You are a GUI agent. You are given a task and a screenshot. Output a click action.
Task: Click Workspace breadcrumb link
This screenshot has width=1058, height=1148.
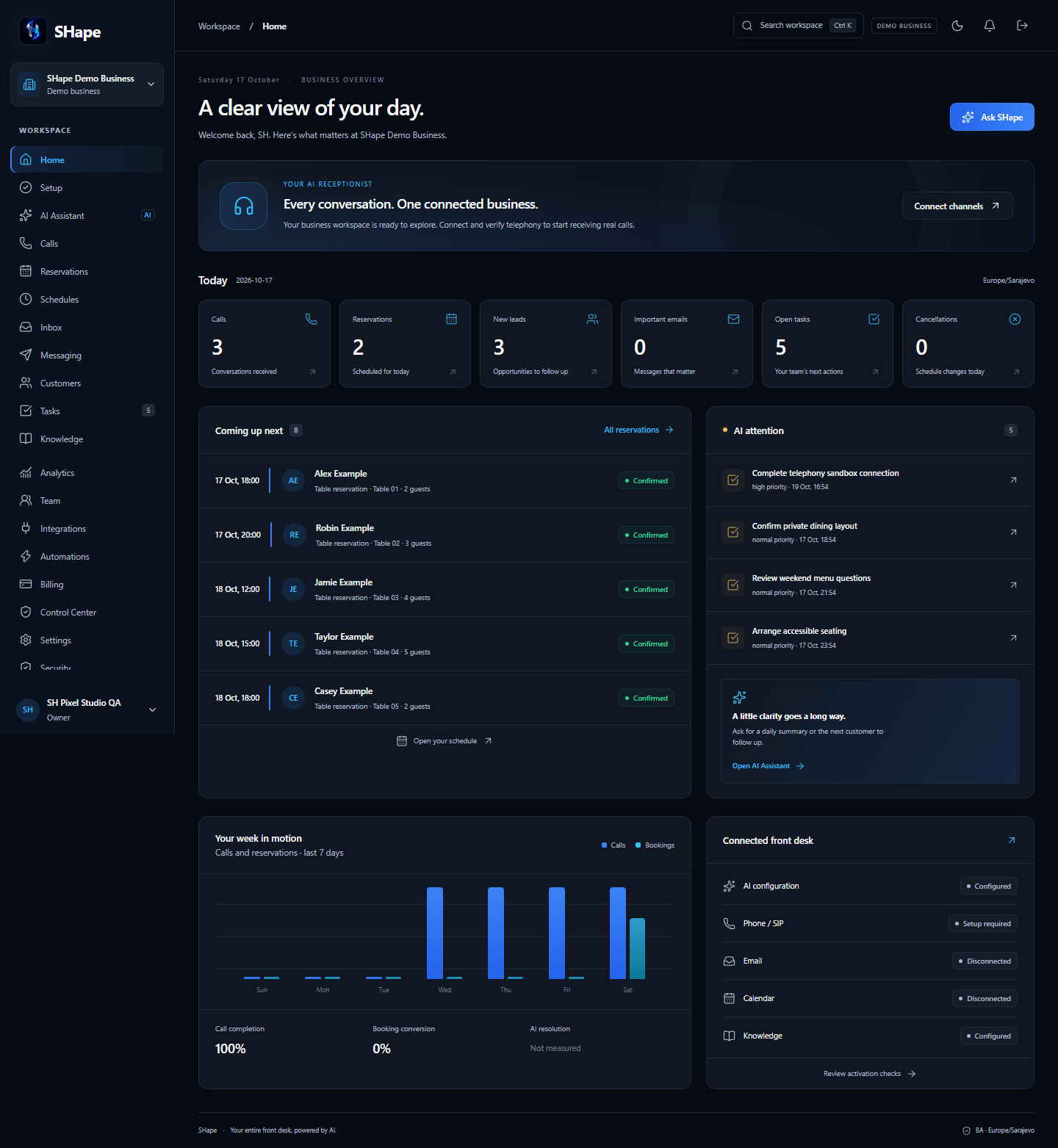coord(219,26)
